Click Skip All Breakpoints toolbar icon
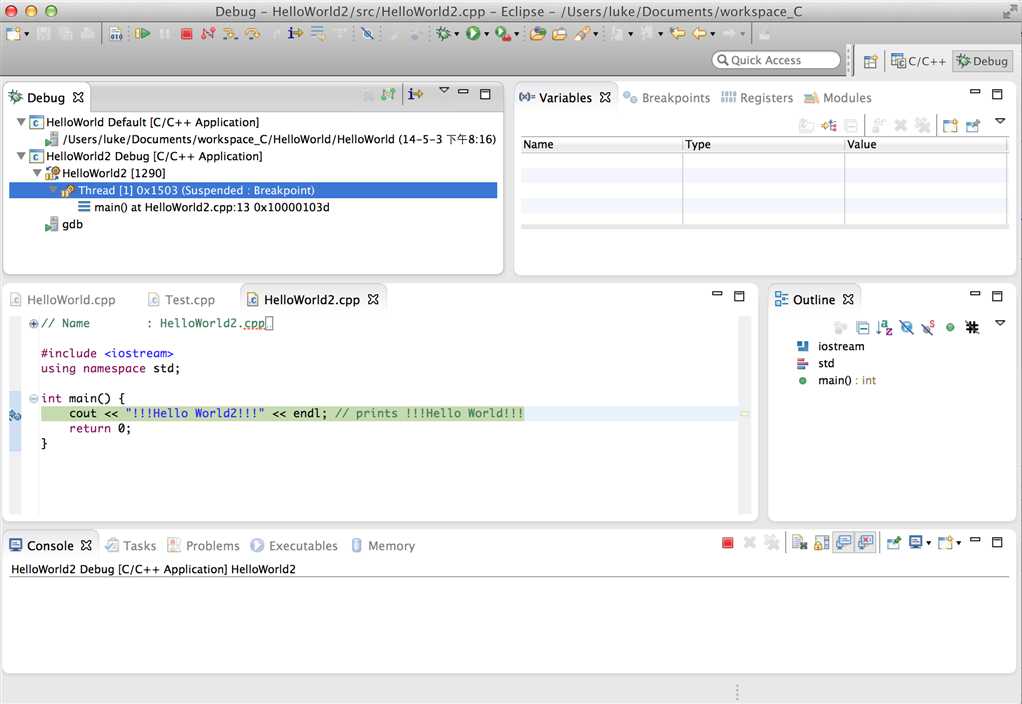Image resolution: width=1022 pixels, height=704 pixels. click(367, 33)
